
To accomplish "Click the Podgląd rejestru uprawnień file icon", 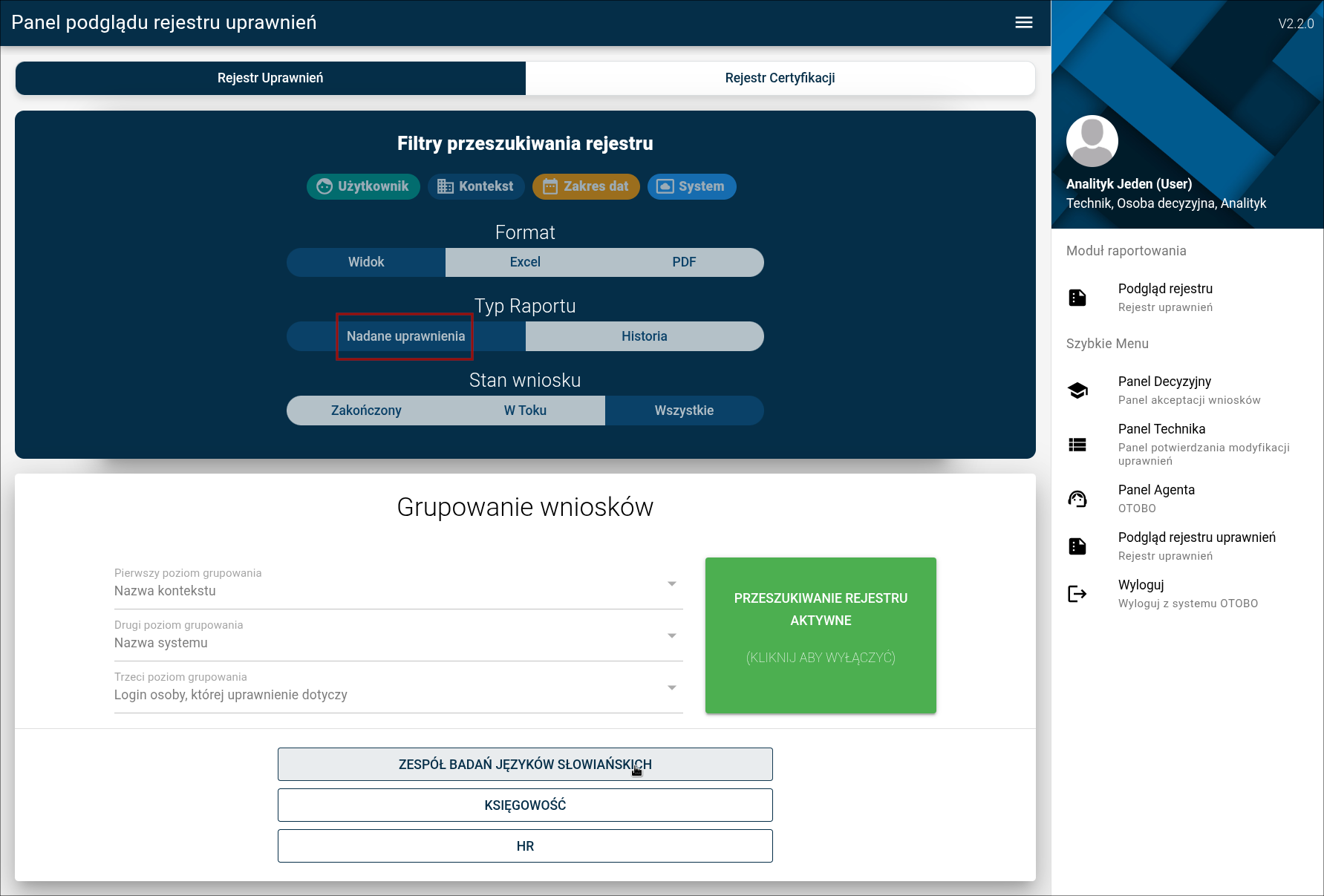I will (1077, 546).
